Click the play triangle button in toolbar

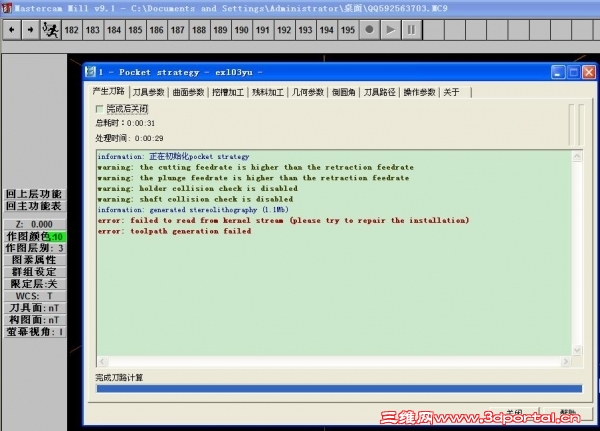click(x=391, y=29)
